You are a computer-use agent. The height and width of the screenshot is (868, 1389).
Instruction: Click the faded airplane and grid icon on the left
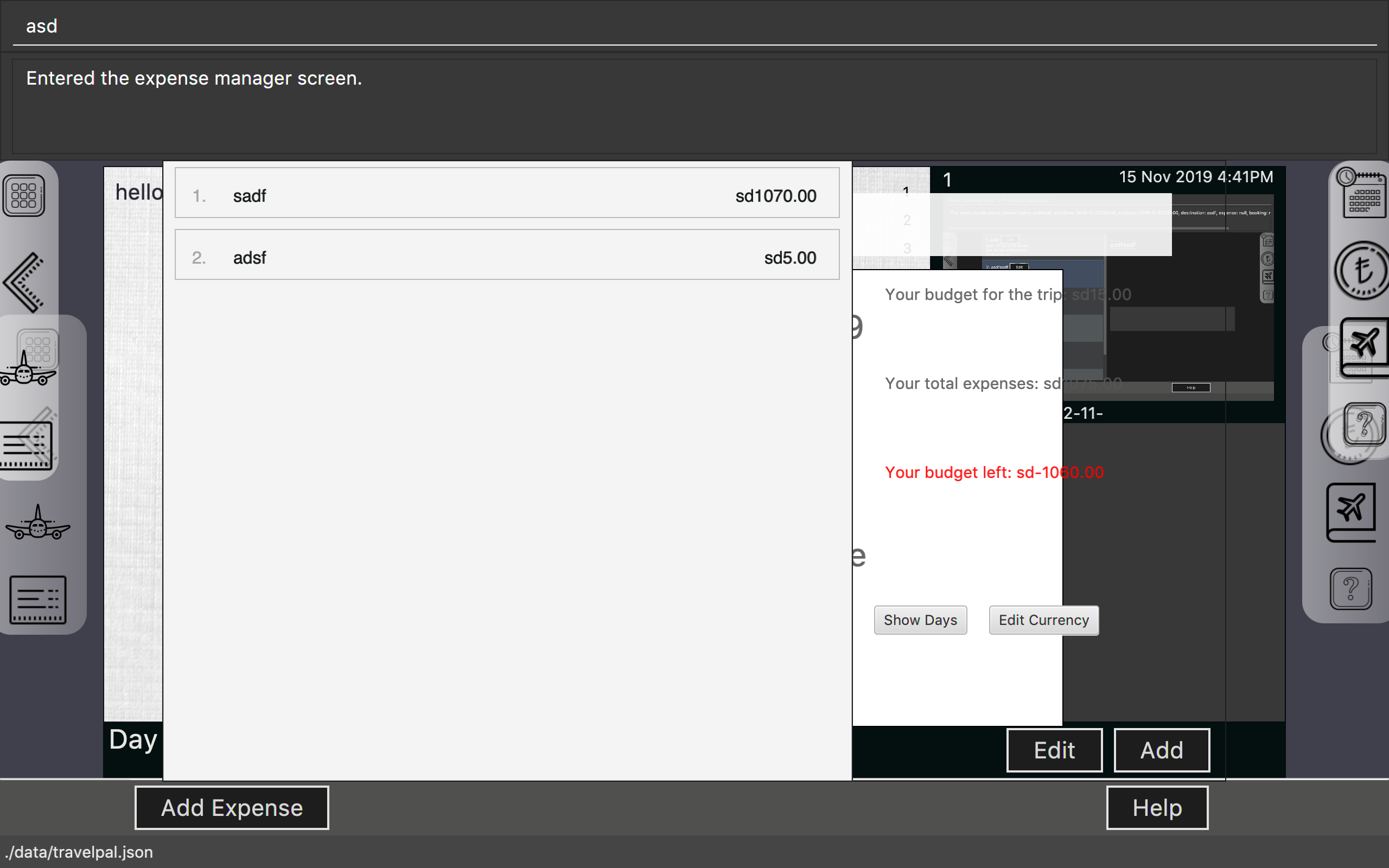tap(30, 359)
